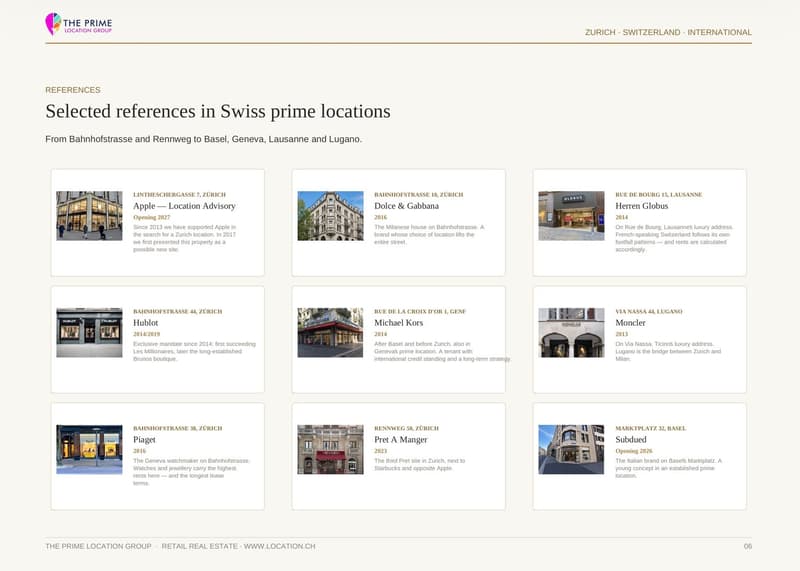
Task: Select the 'Piaget' card title
Action: tap(144, 440)
